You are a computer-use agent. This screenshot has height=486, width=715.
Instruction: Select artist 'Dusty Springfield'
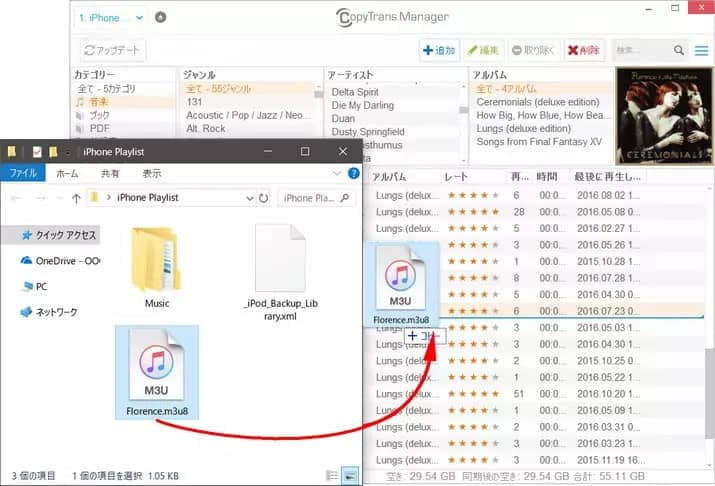click(x=368, y=131)
